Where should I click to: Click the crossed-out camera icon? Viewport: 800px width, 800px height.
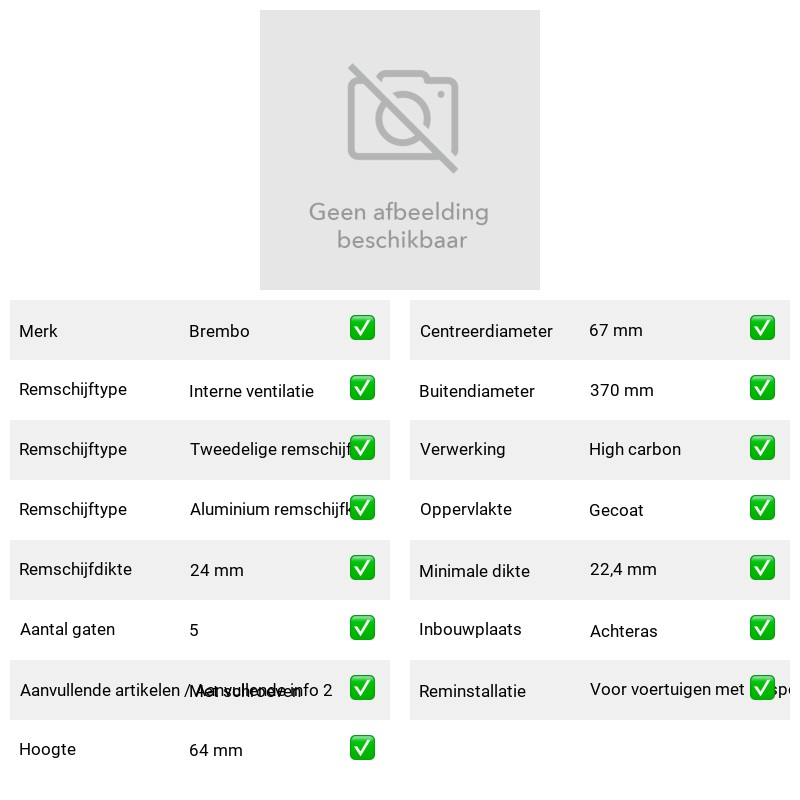click(403, 118)
